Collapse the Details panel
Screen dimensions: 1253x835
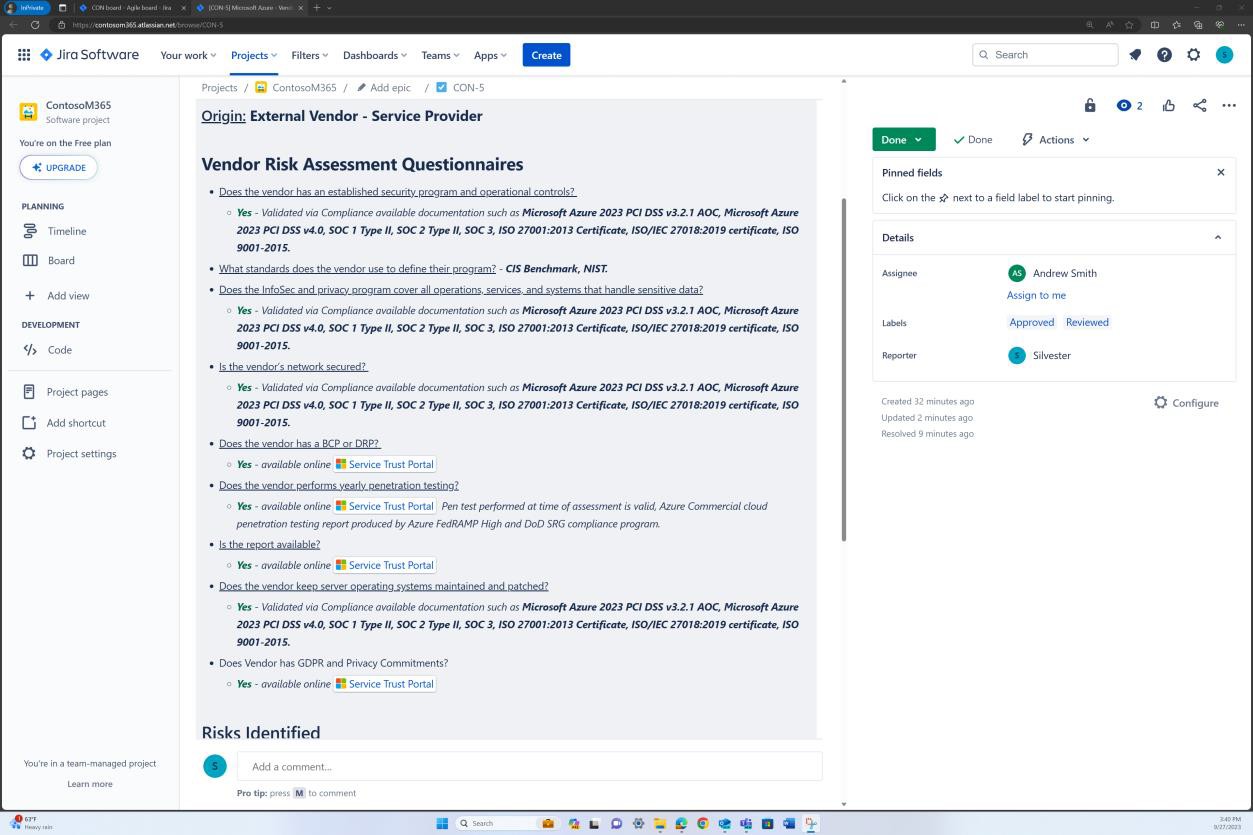[x=1217, y=237]
